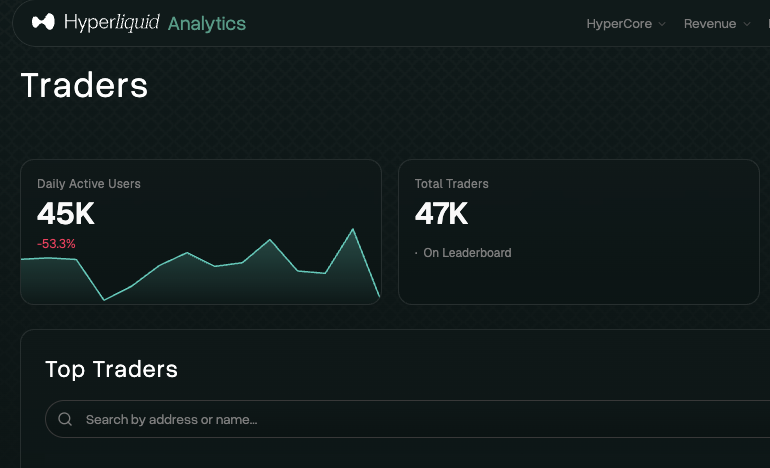Click the -53.3% change indicator
770x468 pixels.
(56, 244)
